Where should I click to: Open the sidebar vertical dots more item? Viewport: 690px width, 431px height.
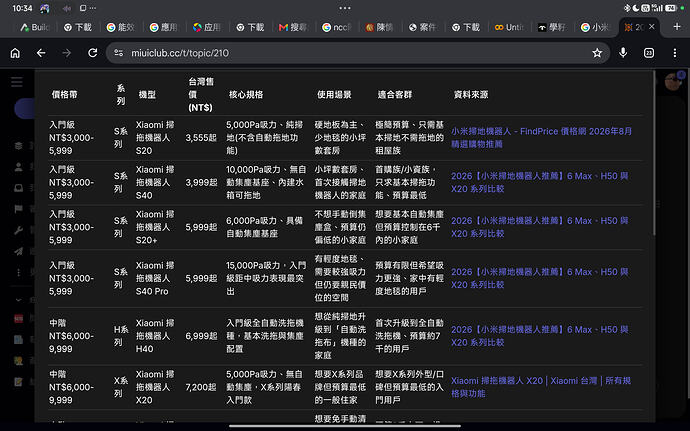[18, 273]
